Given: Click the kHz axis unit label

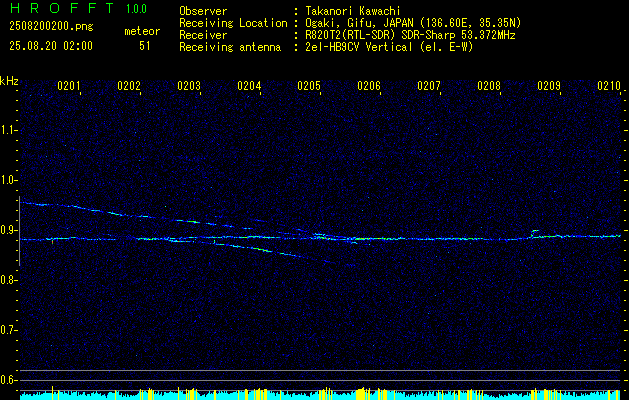Looking at the screenshot, I should point(9,81).
